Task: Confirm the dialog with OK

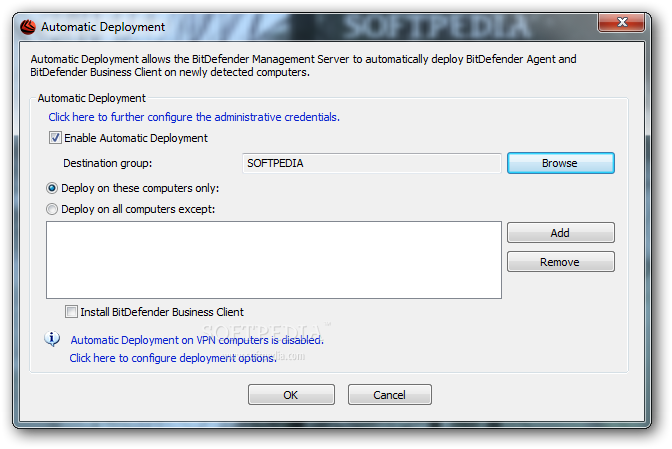Action: (x=291, y=395)
